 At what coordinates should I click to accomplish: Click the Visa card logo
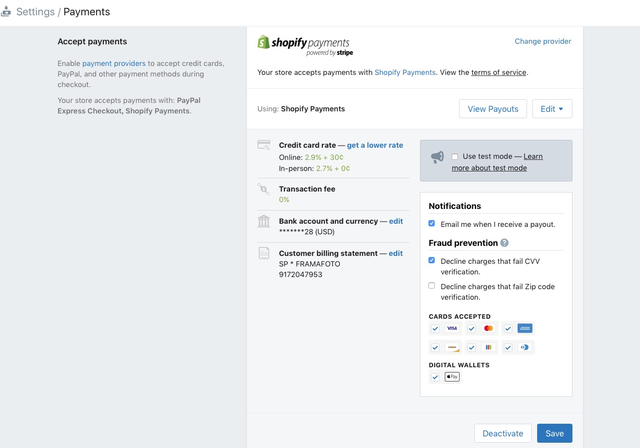(452, 328)
